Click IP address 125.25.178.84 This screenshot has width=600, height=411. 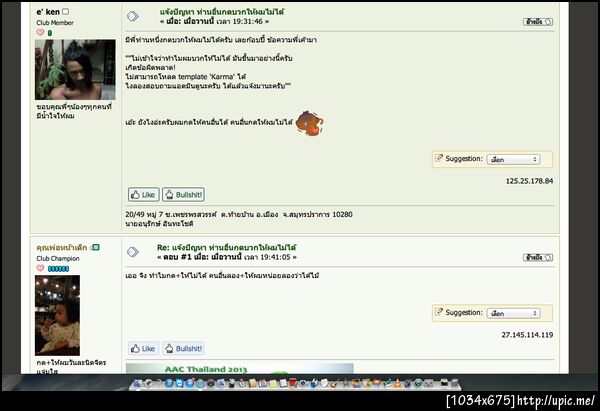(x=529, y=181)
